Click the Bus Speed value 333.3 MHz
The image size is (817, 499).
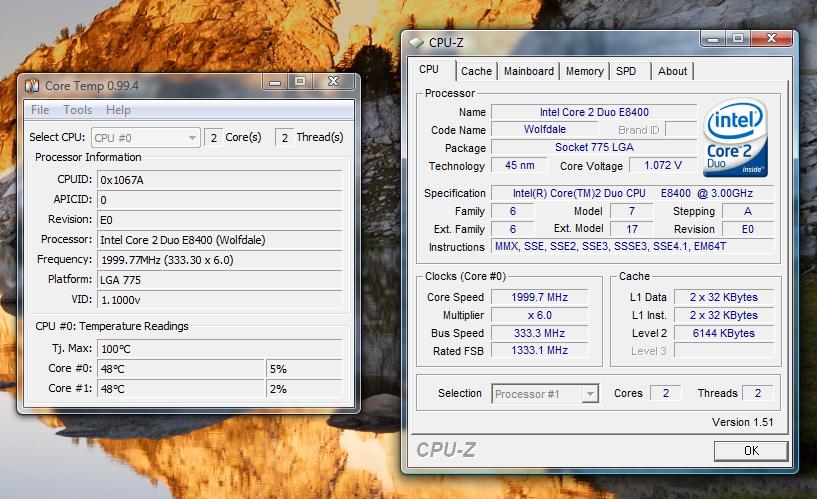coord(539,333)
